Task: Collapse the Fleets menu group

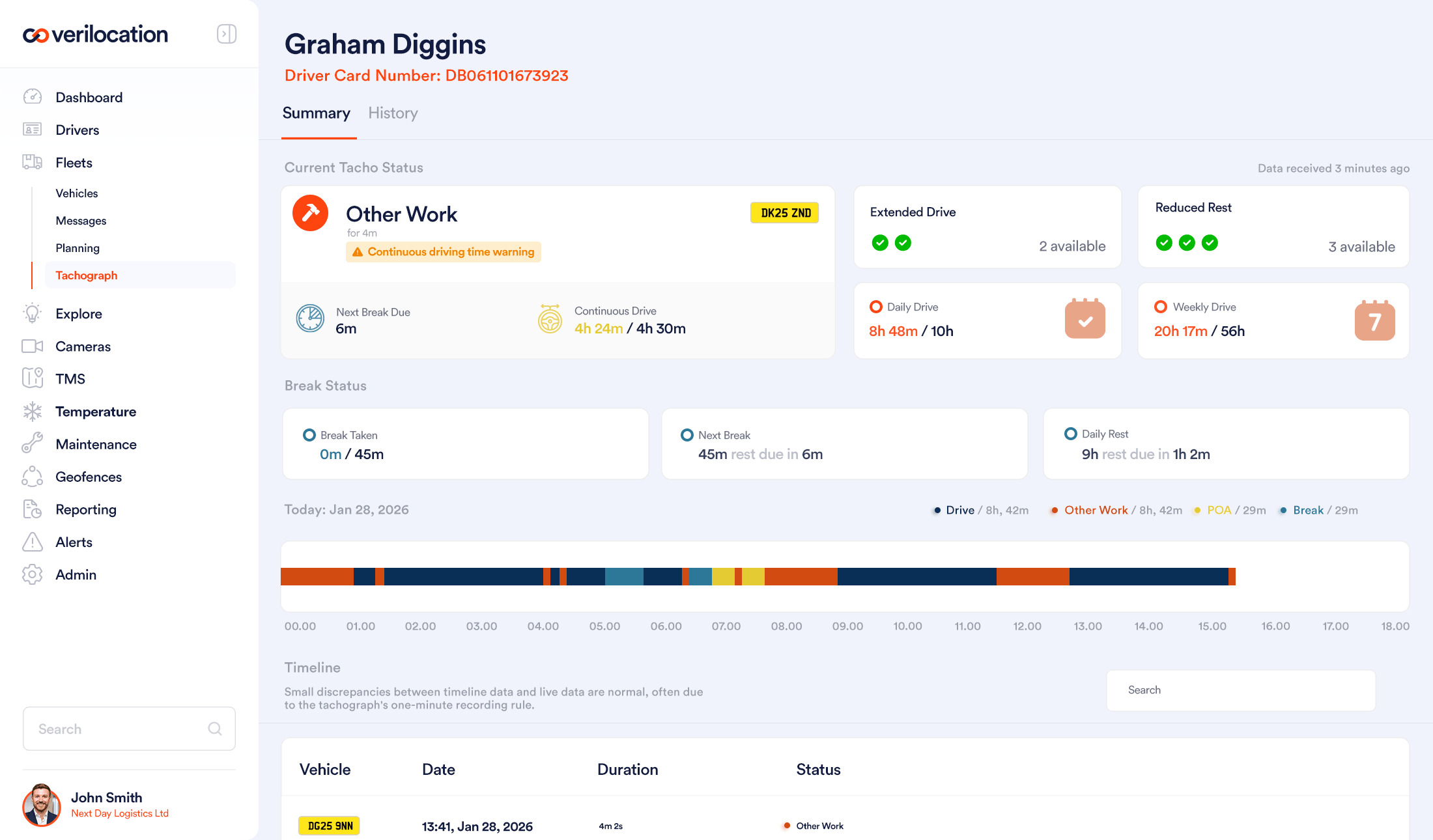Action: (74, 163)
